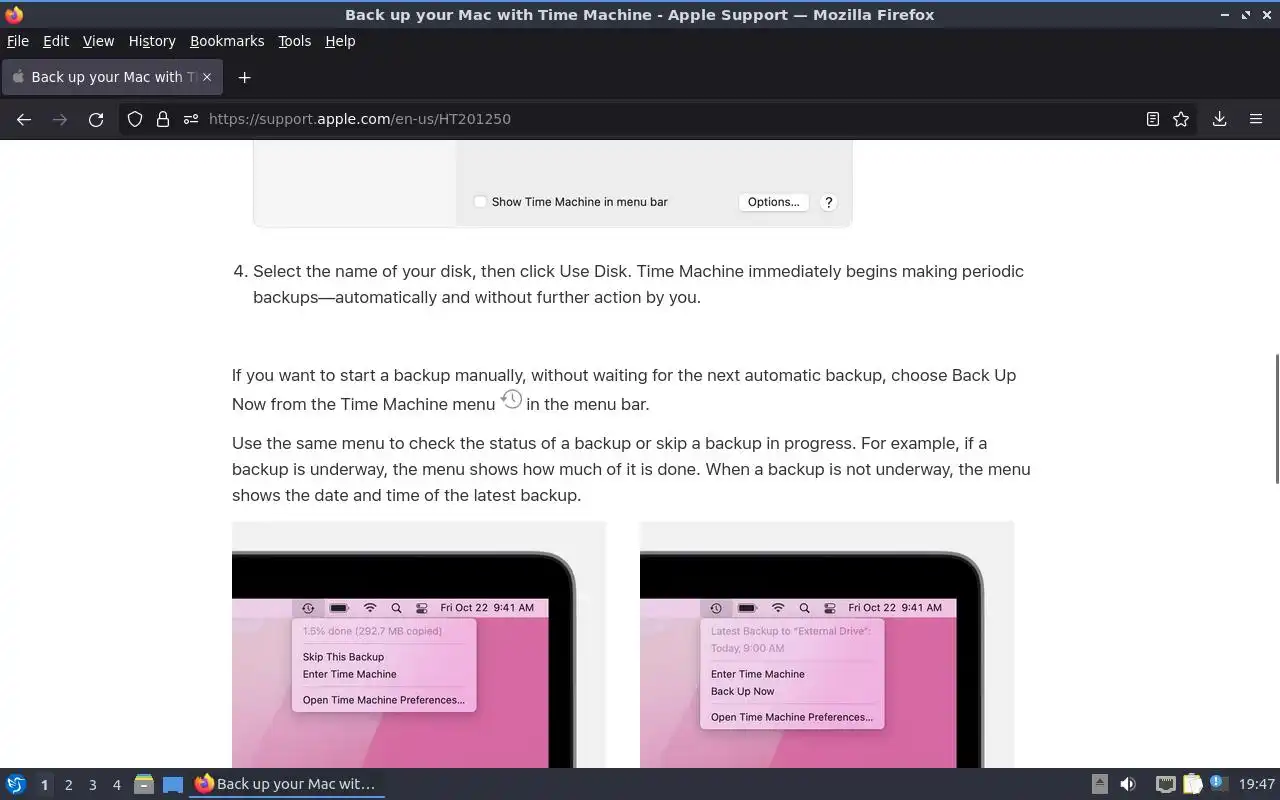Open the desktop application launcher menu
This screenshot has width=1280, height=800.
(16, 784)
